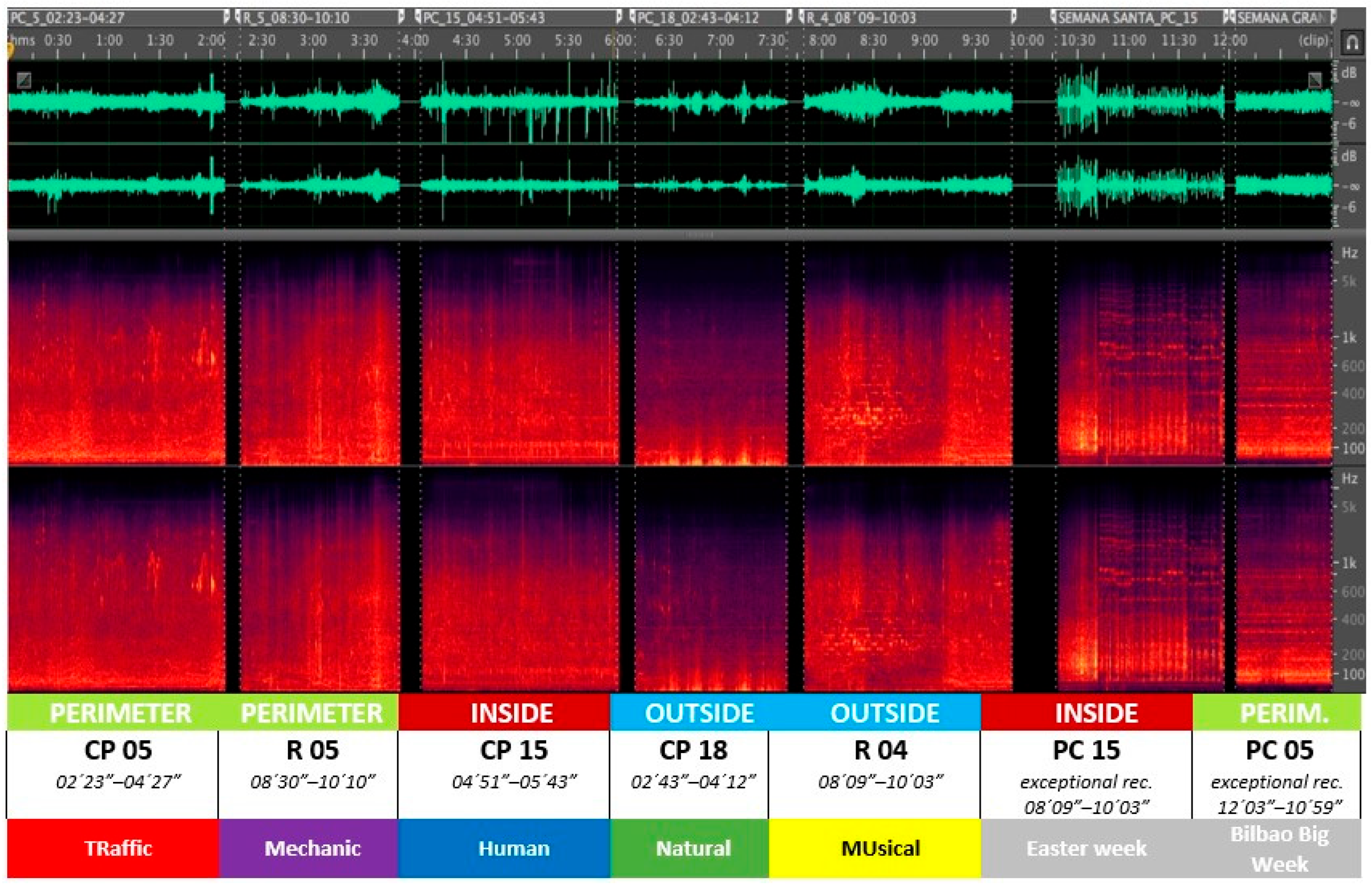The width and height of the screenshot is (1372, 885).
Task: Click the grey Easter week cell
Action: 1087,848
